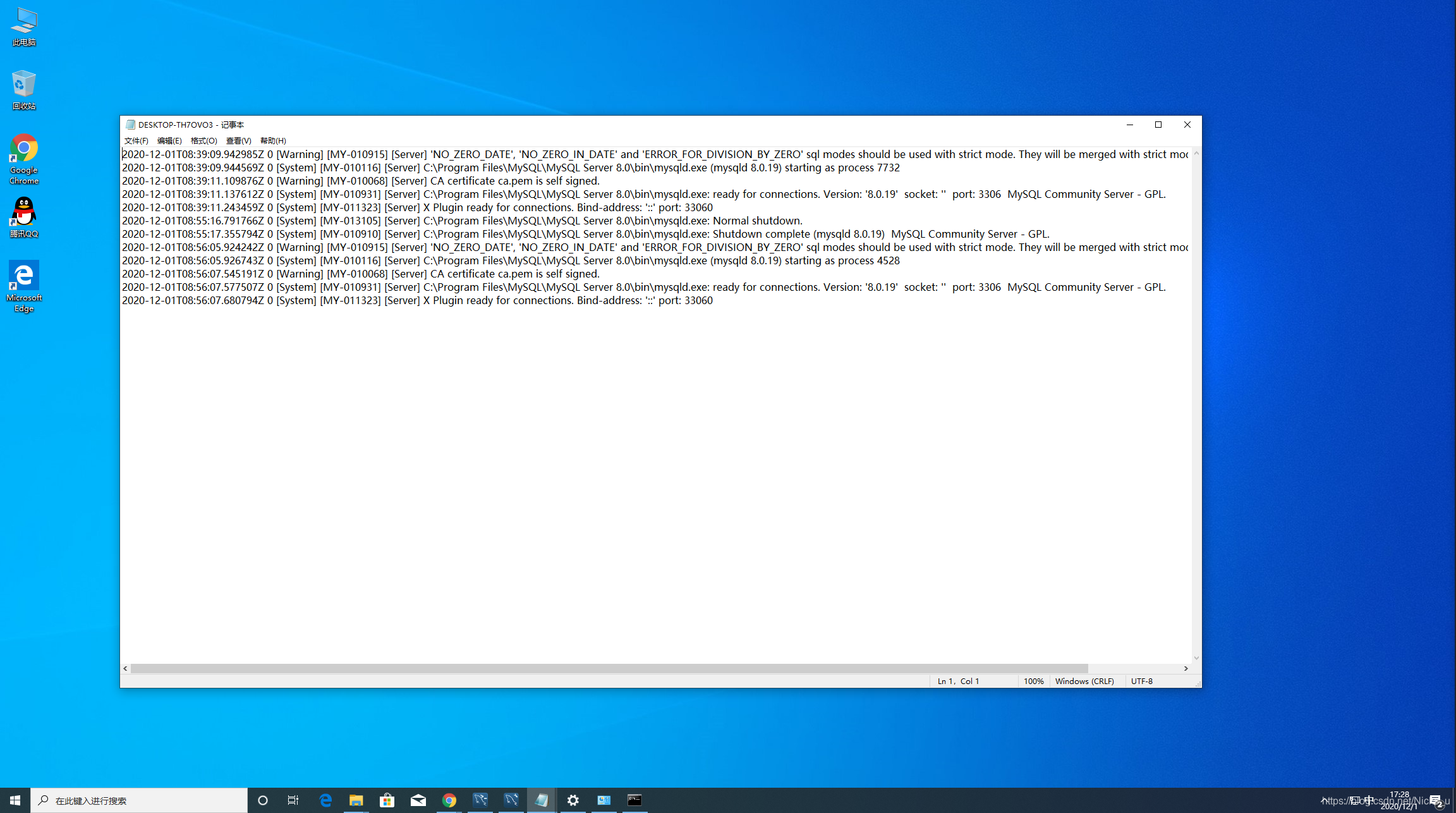Image resolution: width=1456 pixels, height=813 pixels.
Task: Open Cortana circle icon on taskbar
Action: [263, 800]
